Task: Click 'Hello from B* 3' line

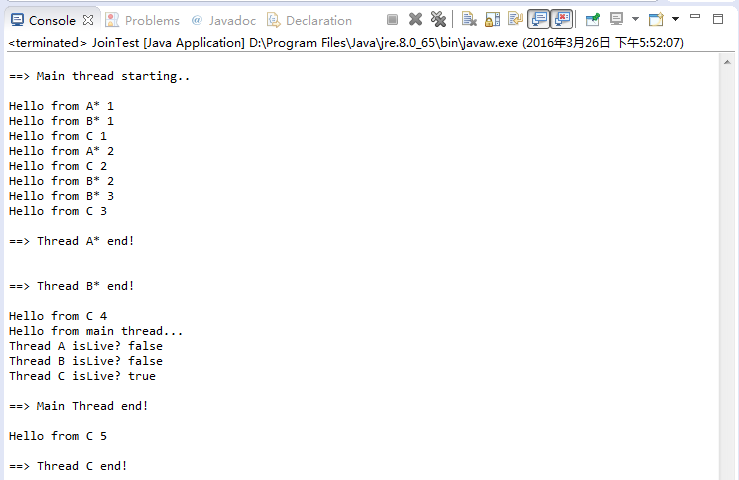Action: point(61,196)
